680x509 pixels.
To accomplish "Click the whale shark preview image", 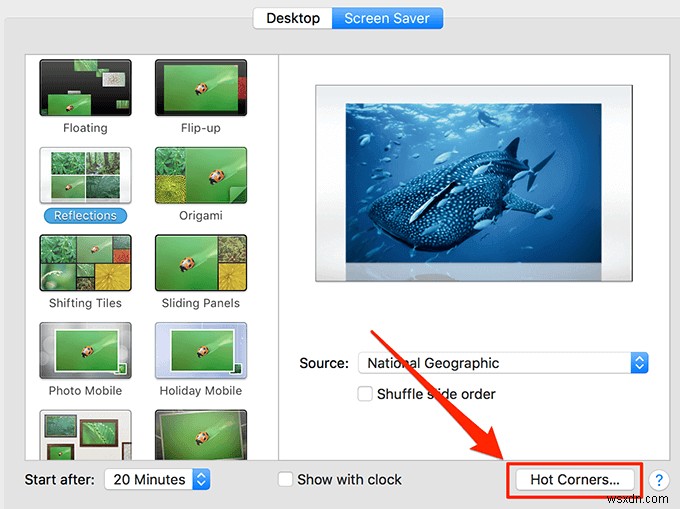I will [474, 183].
